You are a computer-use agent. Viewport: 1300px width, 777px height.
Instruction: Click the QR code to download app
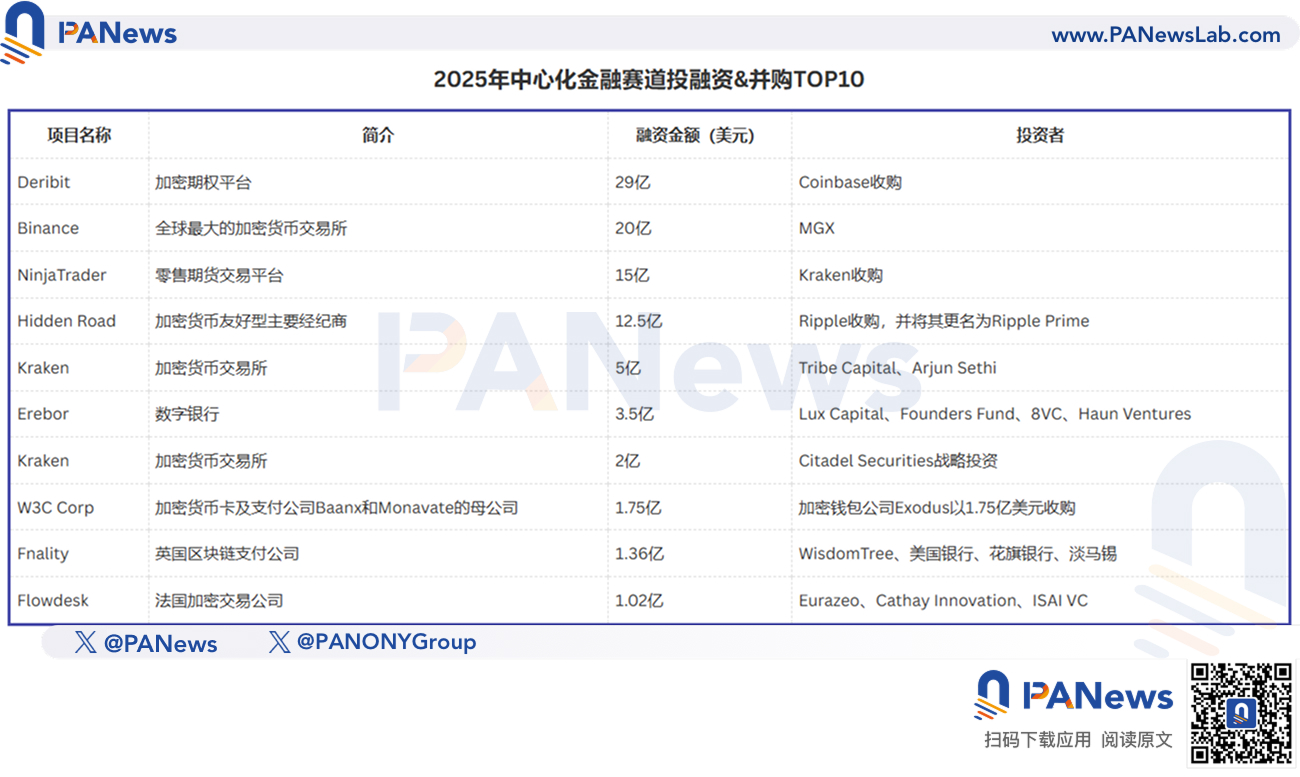click(1241, 711)
